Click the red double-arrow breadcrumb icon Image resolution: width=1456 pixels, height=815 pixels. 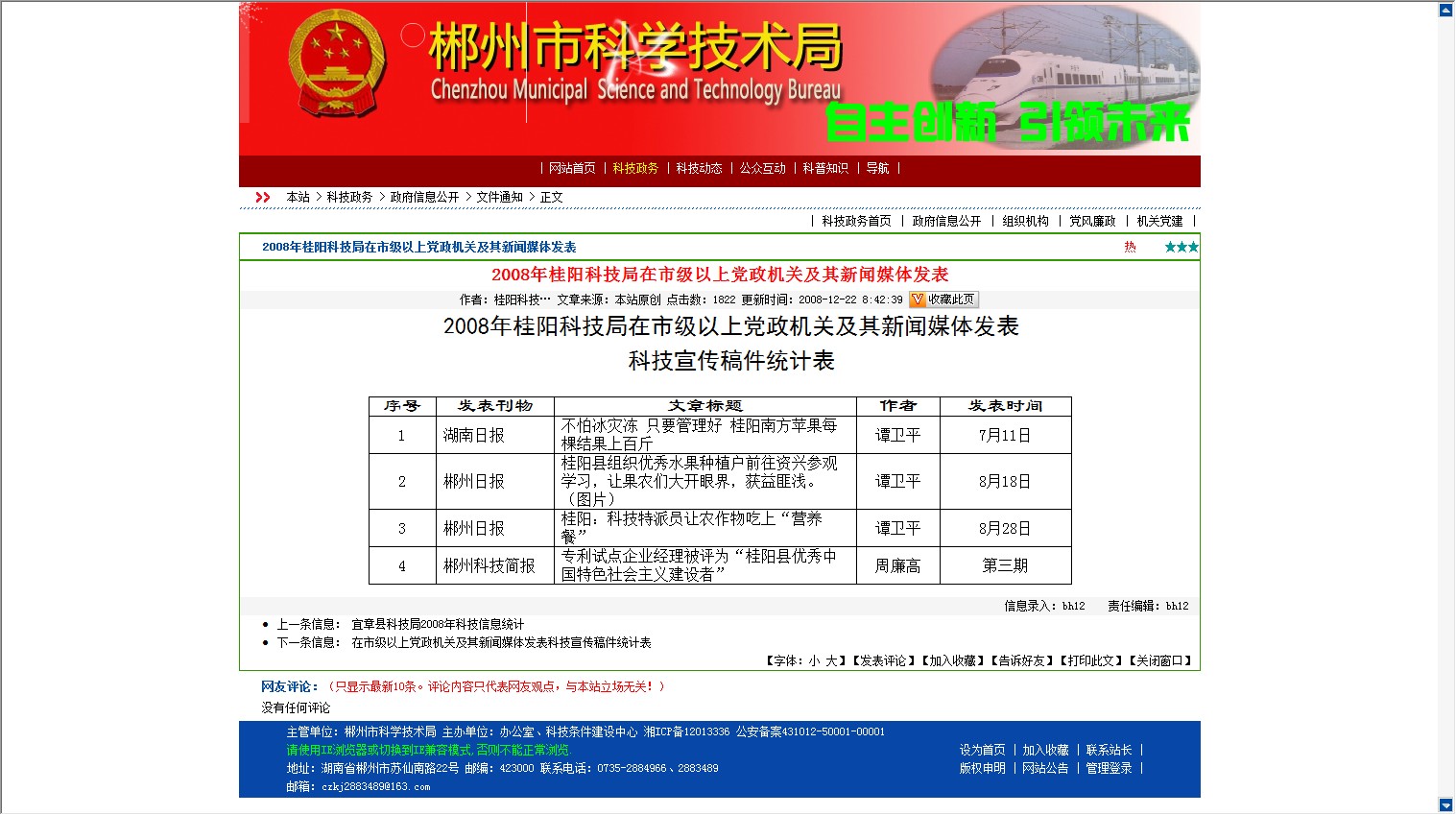pyautogui.click(x=262, y=197)
